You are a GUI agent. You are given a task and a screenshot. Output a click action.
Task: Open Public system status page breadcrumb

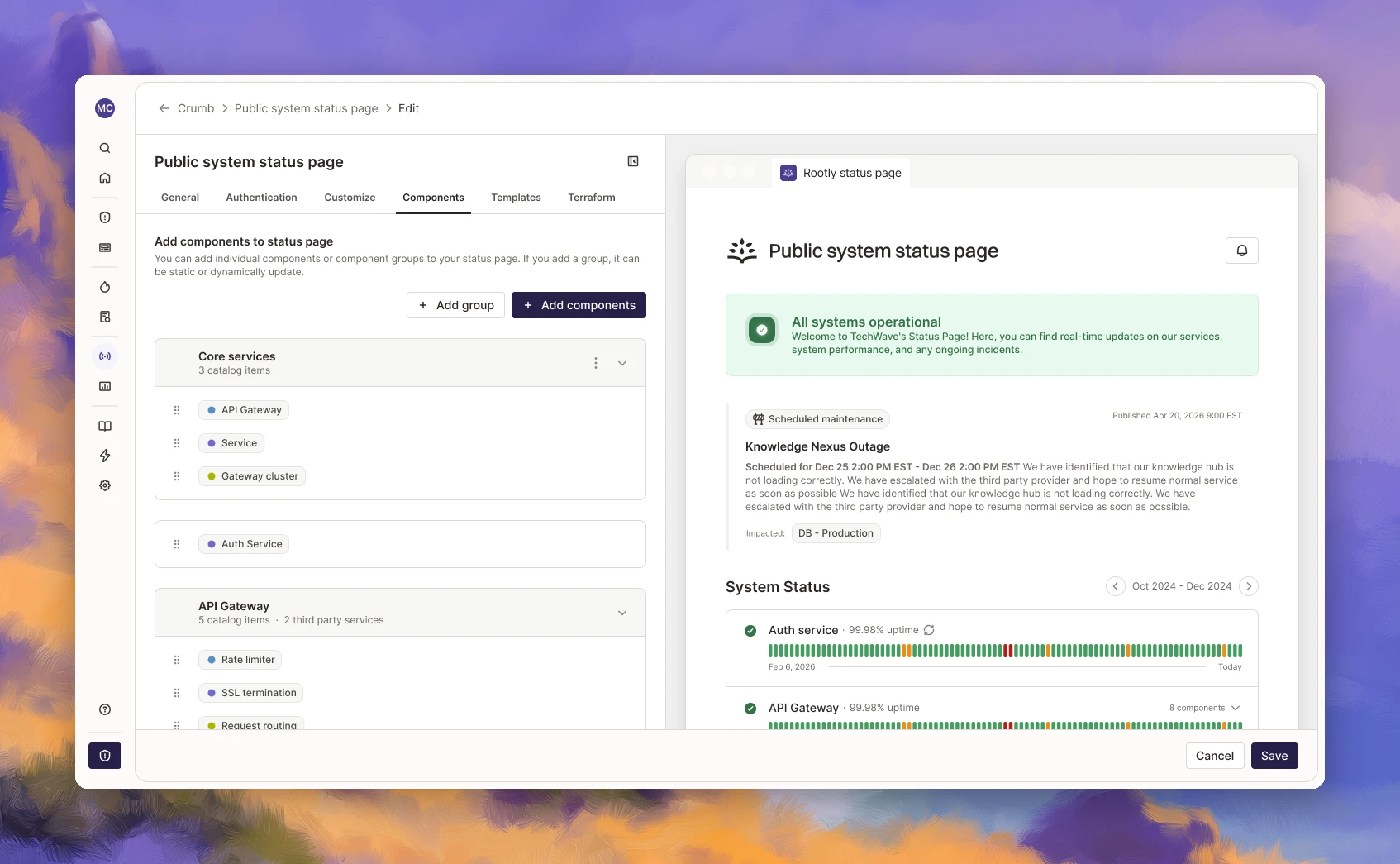307,108
